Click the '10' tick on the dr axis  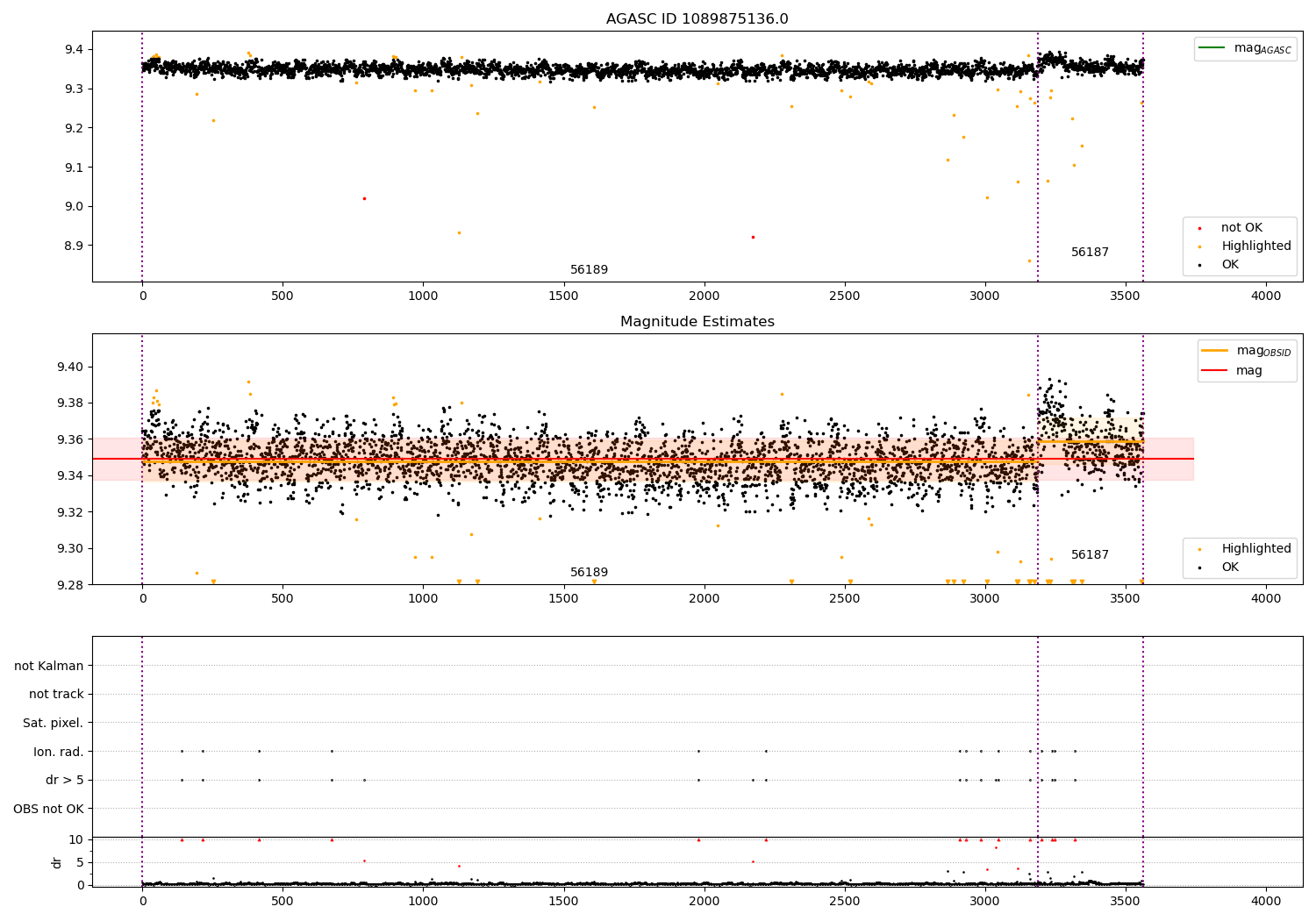[76, 839]
